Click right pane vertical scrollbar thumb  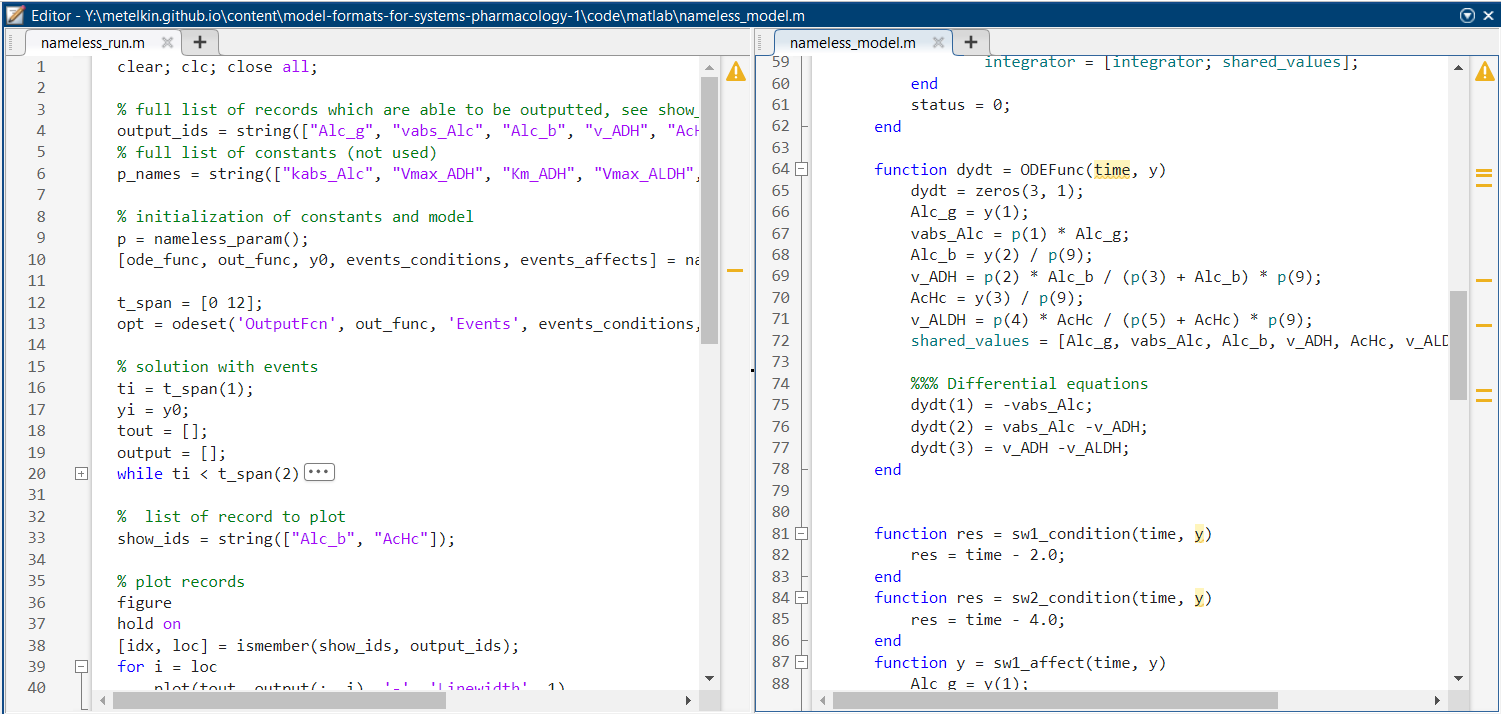coord(1458,345)
